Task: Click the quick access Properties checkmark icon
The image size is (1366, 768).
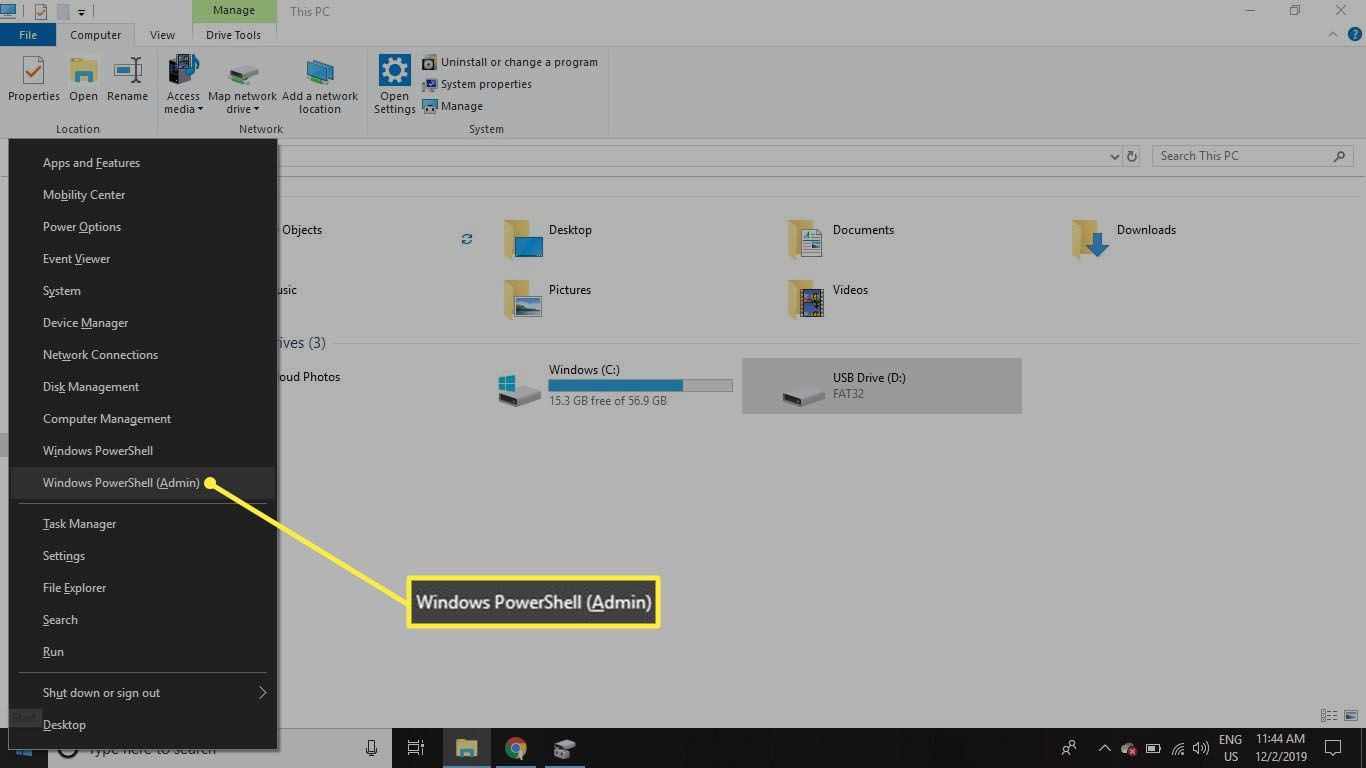Action: (41, 11)
